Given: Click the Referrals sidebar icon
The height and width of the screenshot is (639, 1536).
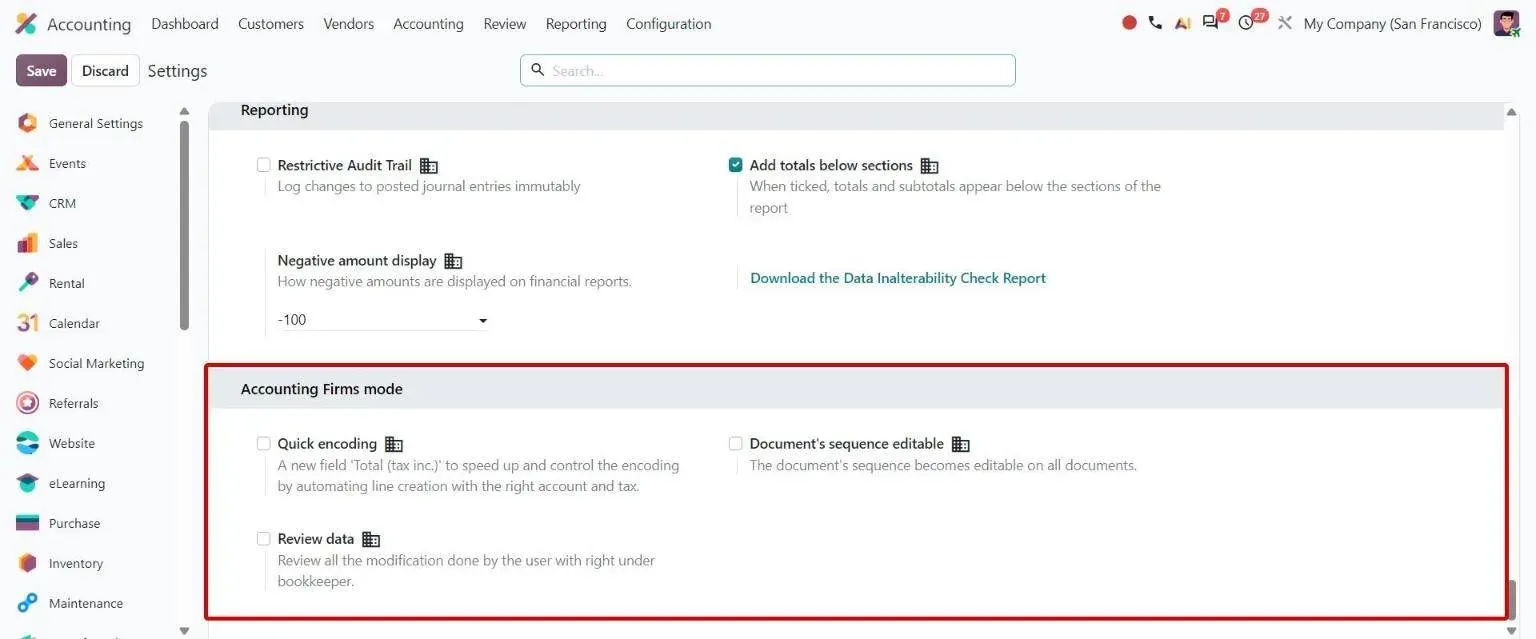Looking at the screenshot, I should (28, 403).
